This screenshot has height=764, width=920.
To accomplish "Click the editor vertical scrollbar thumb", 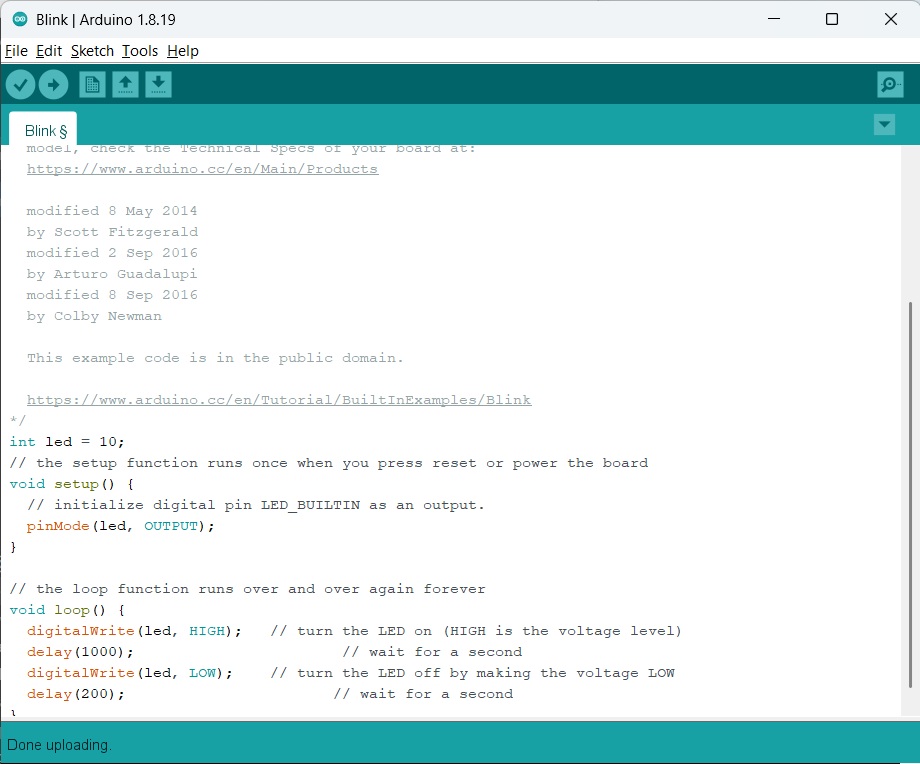I will pos(910,495).
